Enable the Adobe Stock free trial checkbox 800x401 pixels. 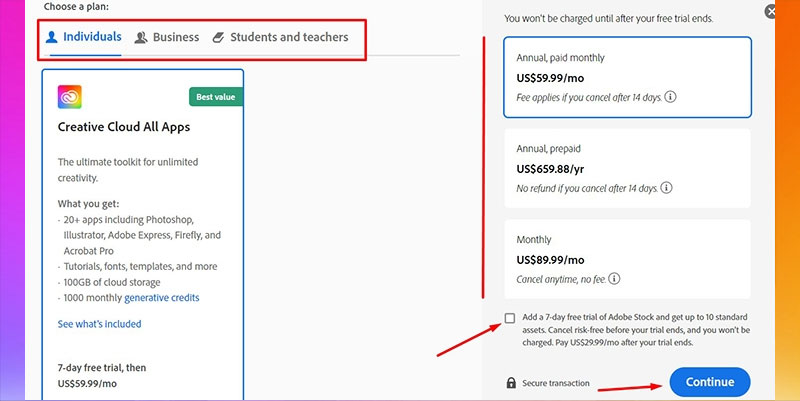coord(510,318)
